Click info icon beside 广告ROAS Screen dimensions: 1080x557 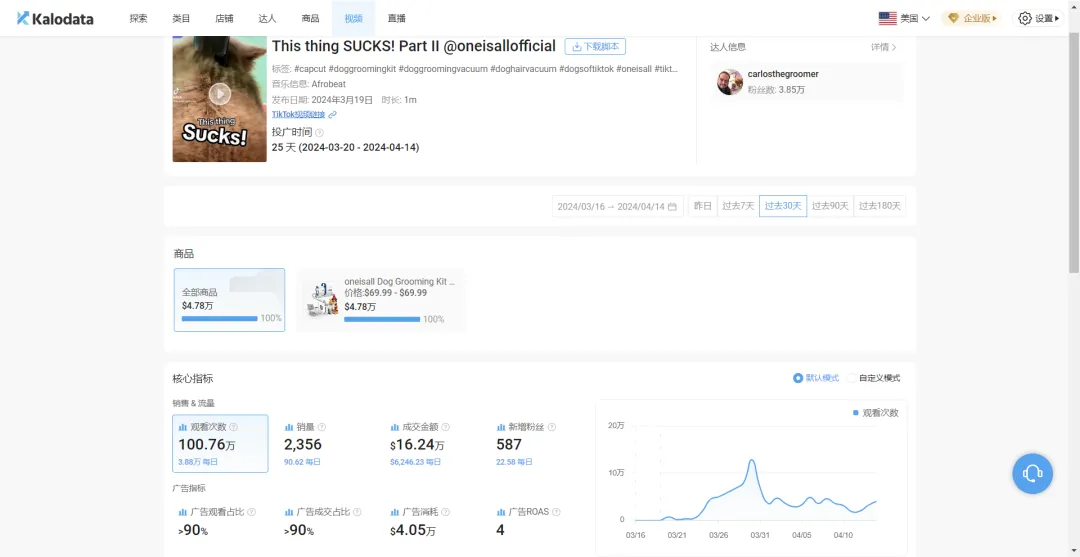point(555,512)
